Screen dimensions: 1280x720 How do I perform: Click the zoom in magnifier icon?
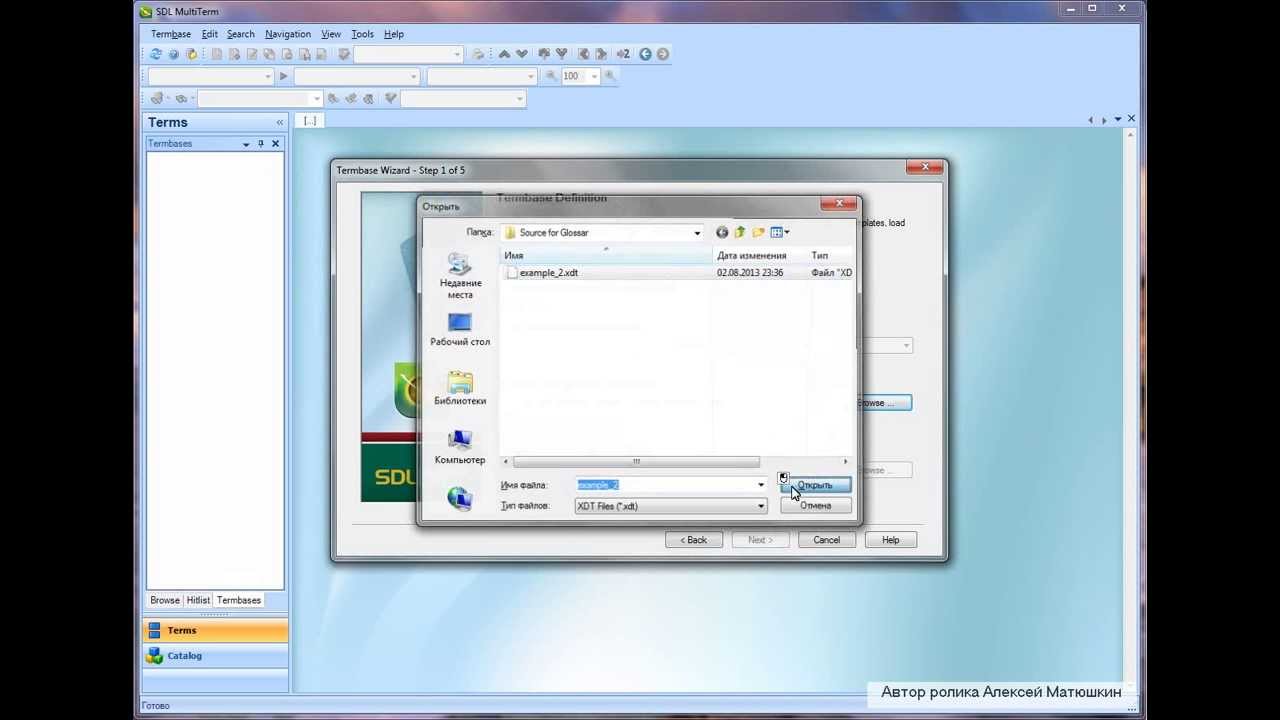[610, 76]
